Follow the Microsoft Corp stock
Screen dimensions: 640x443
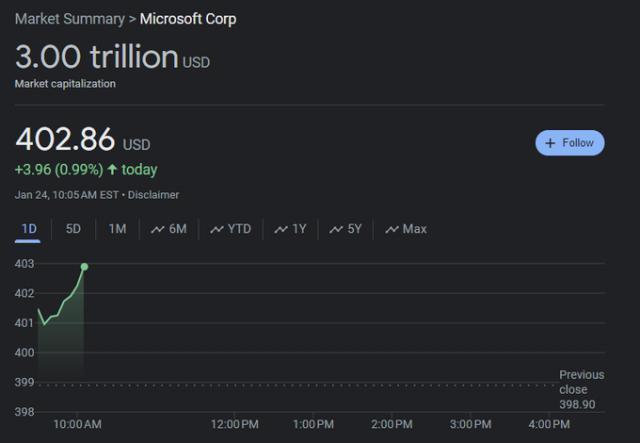[x=569, y=143]
